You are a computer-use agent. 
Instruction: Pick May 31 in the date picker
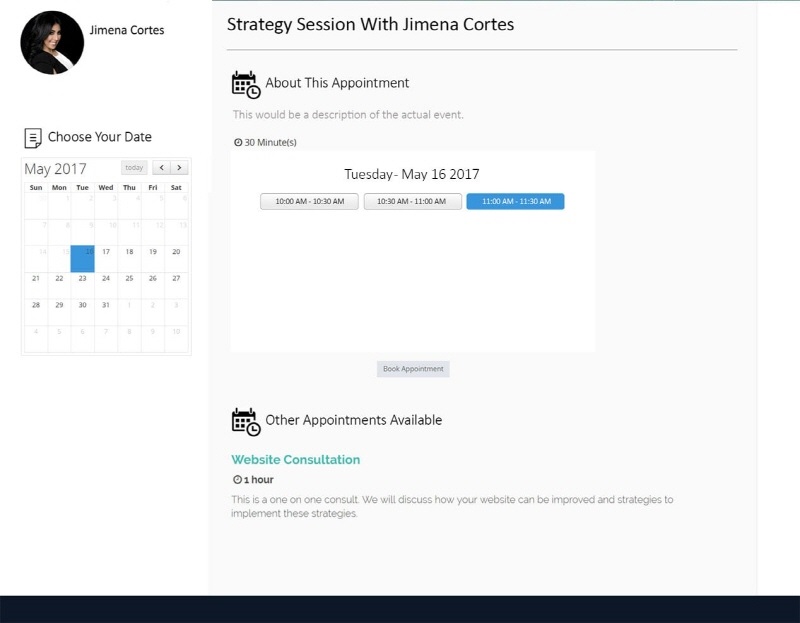[106, 312]
